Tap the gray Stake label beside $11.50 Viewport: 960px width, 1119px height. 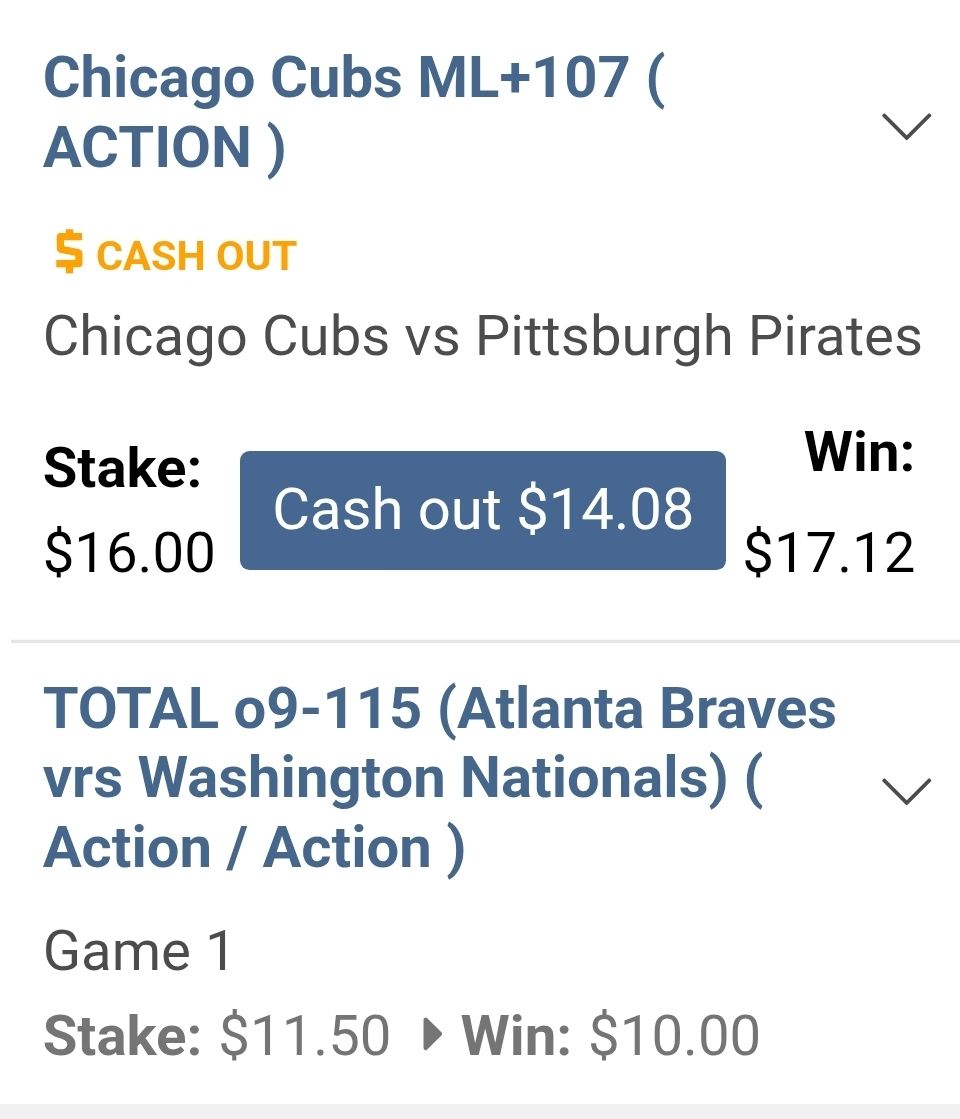point(123,1035)
